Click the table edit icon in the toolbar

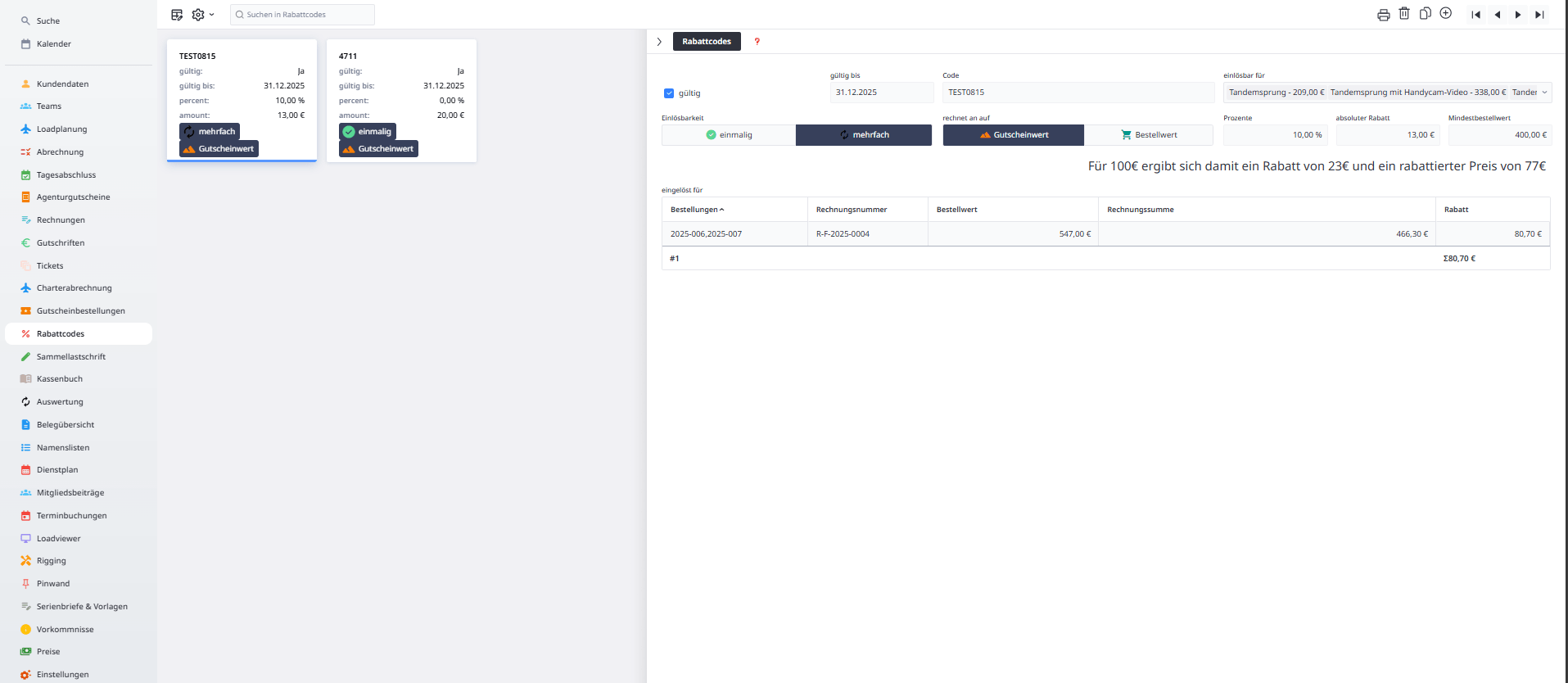[177, 15]
